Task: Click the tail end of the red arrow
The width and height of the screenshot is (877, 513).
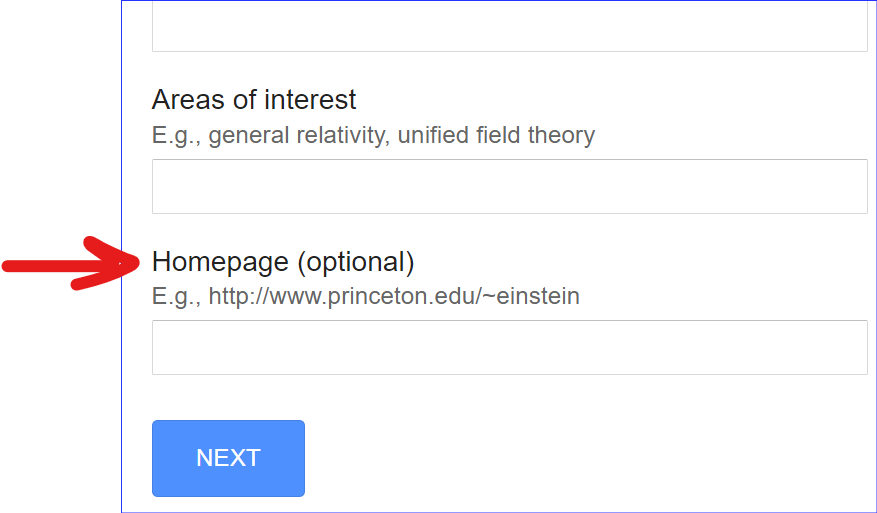Action: [15, 265]
